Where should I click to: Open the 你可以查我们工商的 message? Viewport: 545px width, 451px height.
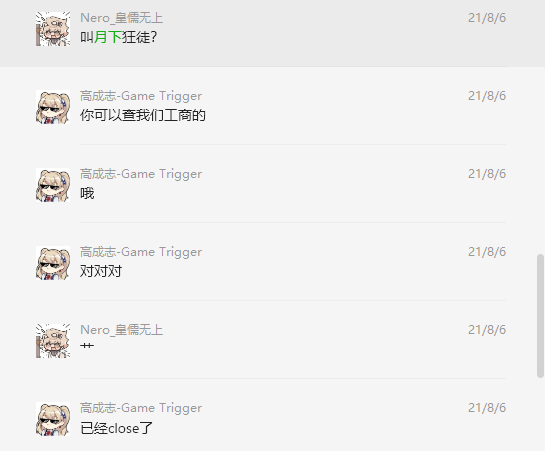pyautogui.click(x=272, y=106)
